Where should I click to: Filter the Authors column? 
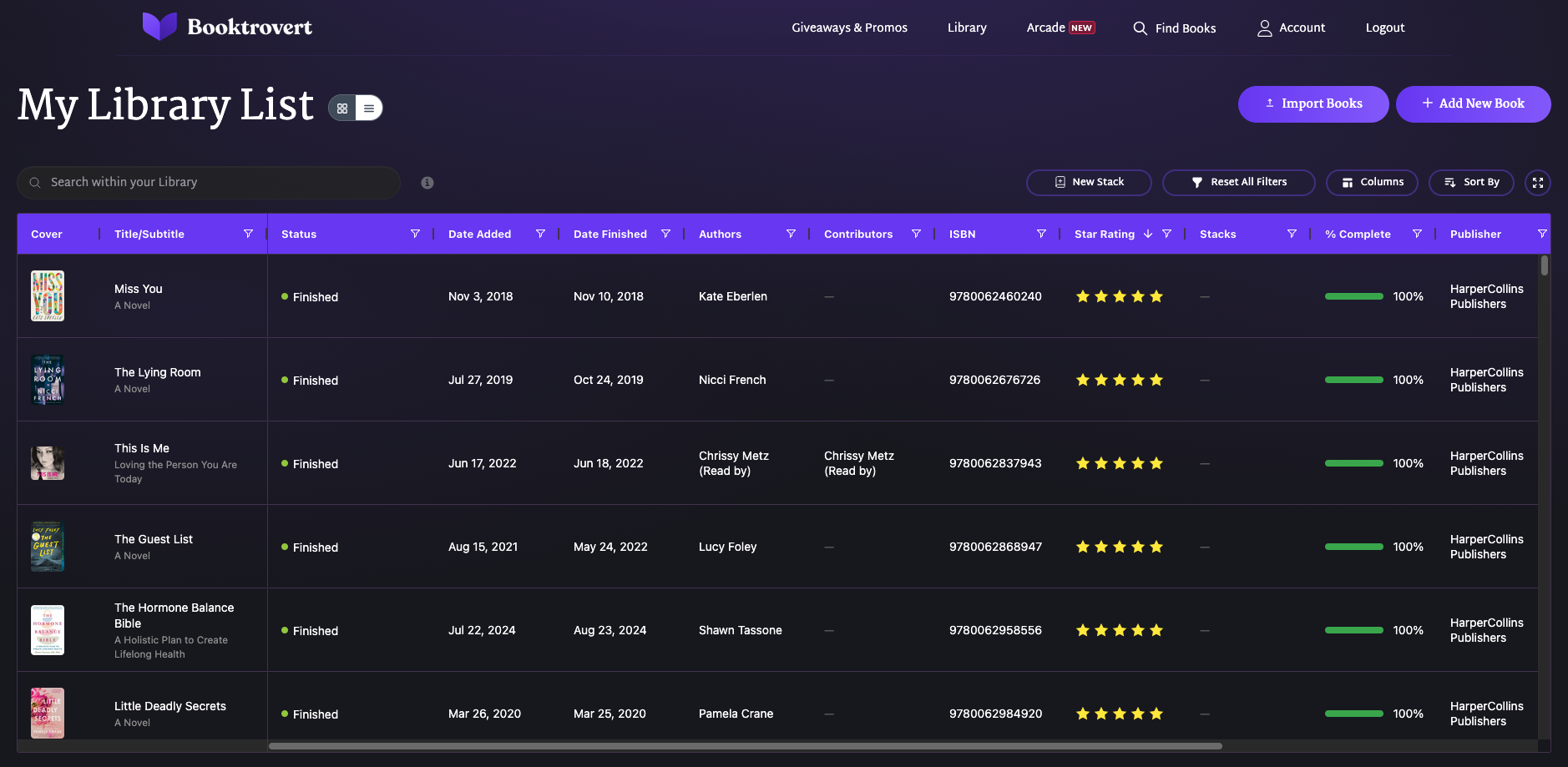point(791,234)
